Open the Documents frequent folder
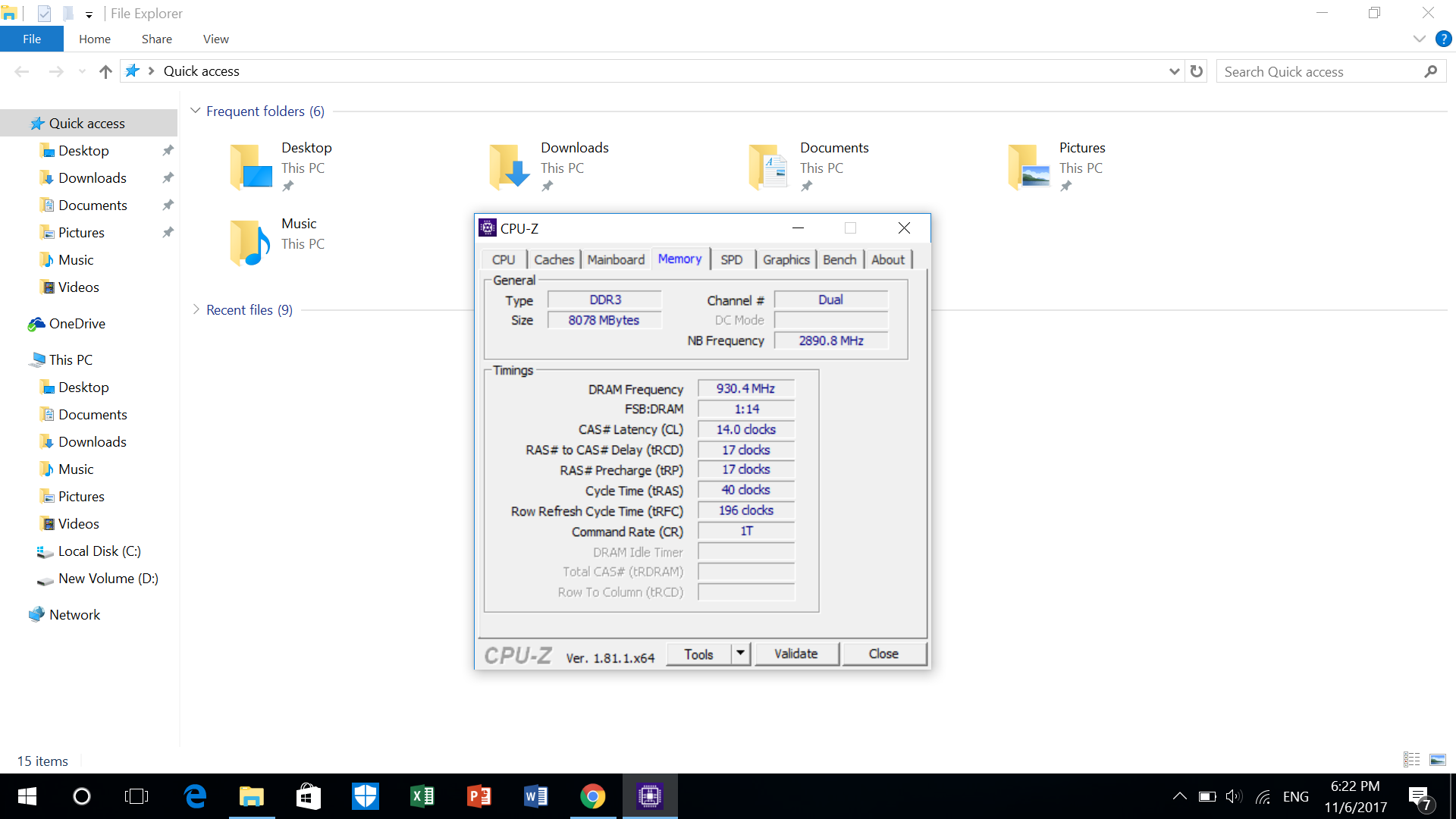Viewport: 1456px width, 819px height. coord(809,166)
